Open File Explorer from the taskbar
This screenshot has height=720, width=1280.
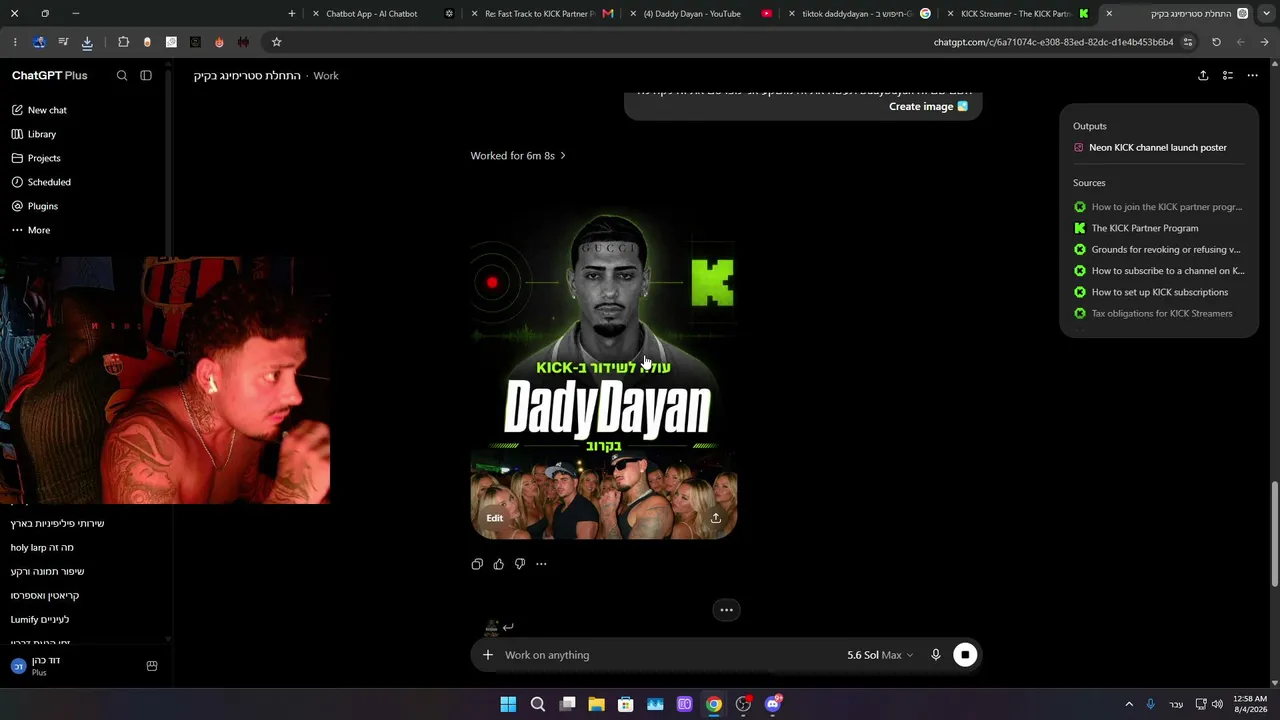click(596, 704)
